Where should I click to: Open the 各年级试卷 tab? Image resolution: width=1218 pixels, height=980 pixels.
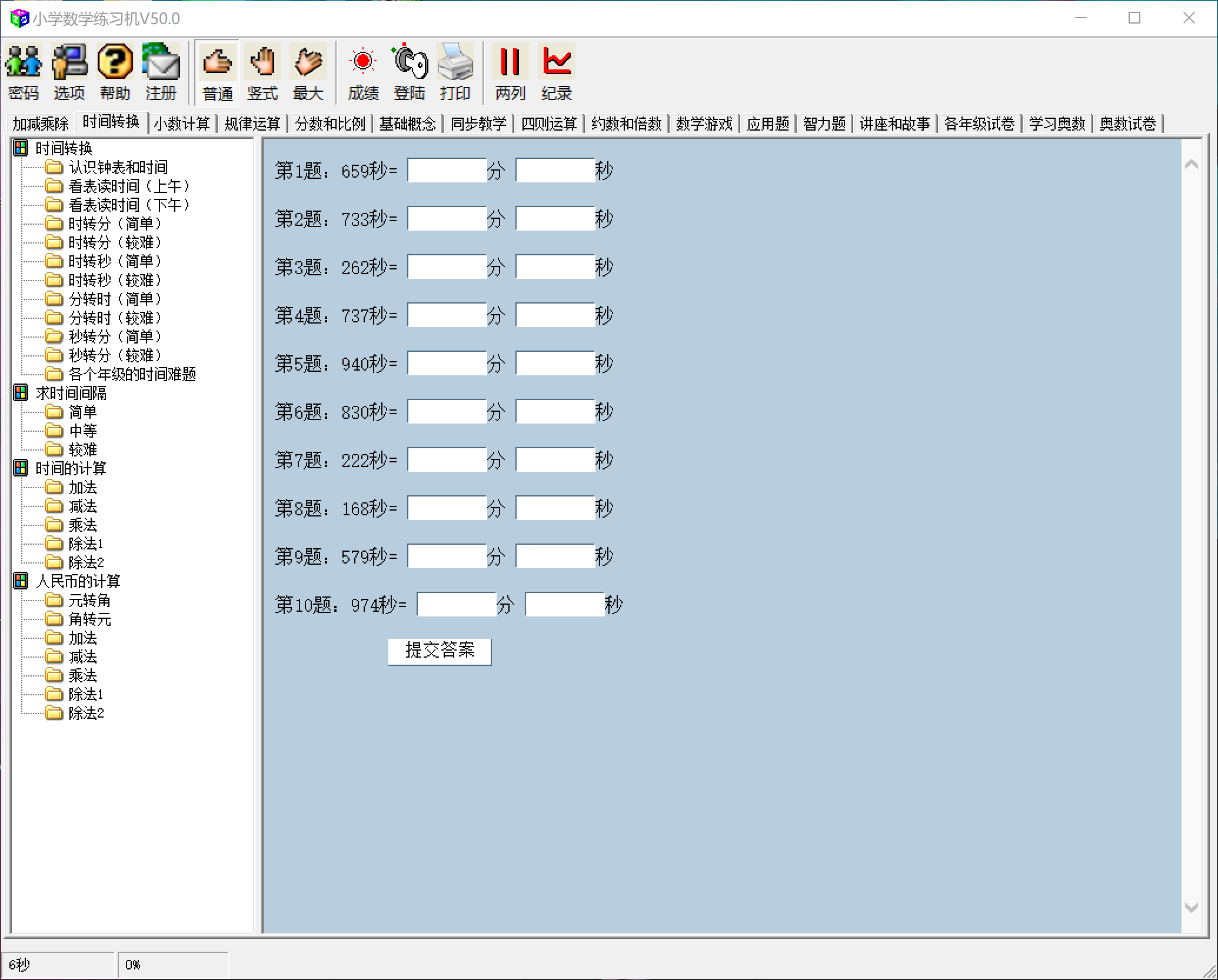point(979,124)
